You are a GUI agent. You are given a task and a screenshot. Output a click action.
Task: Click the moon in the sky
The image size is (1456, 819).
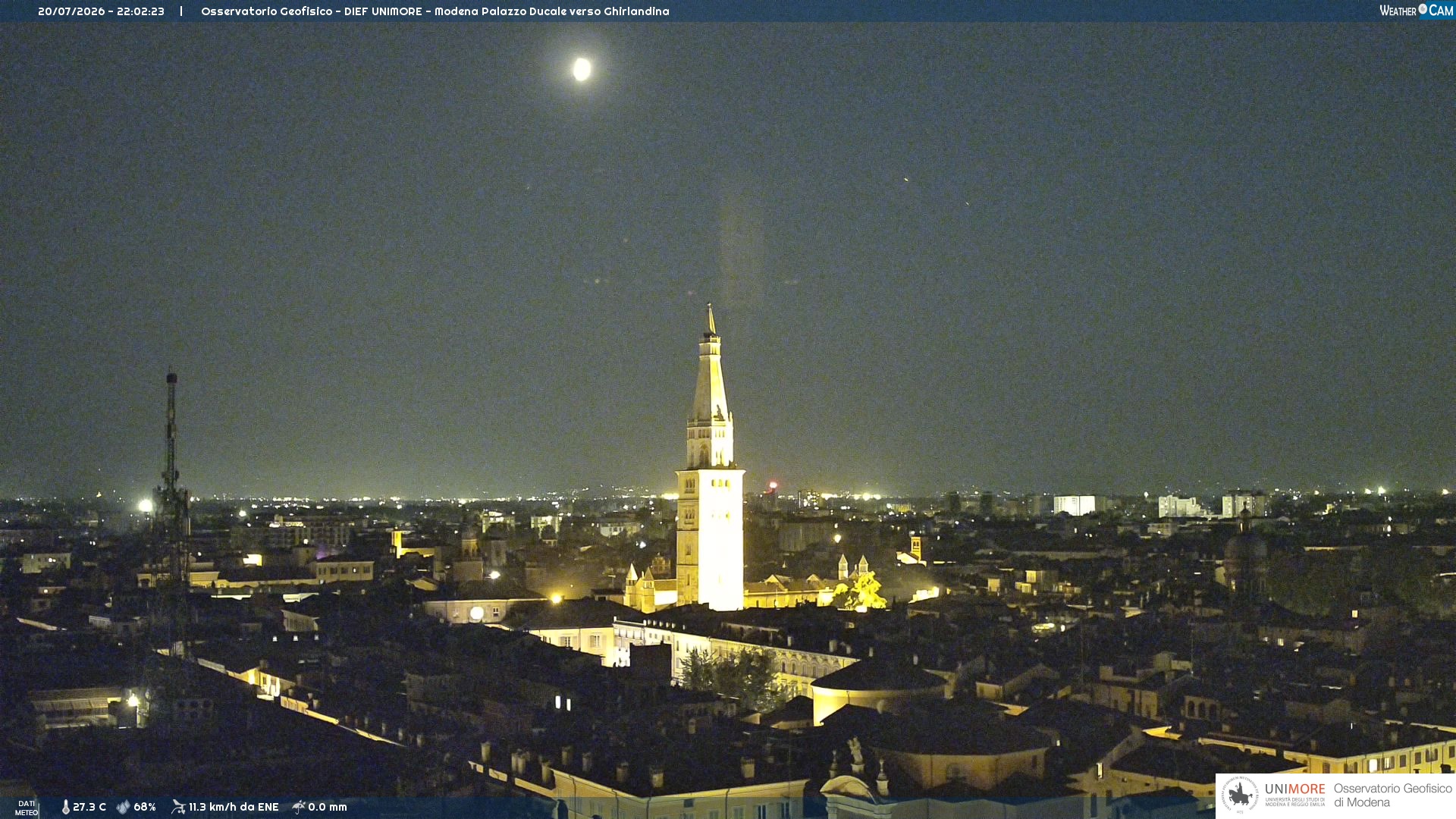pos(582,69)
